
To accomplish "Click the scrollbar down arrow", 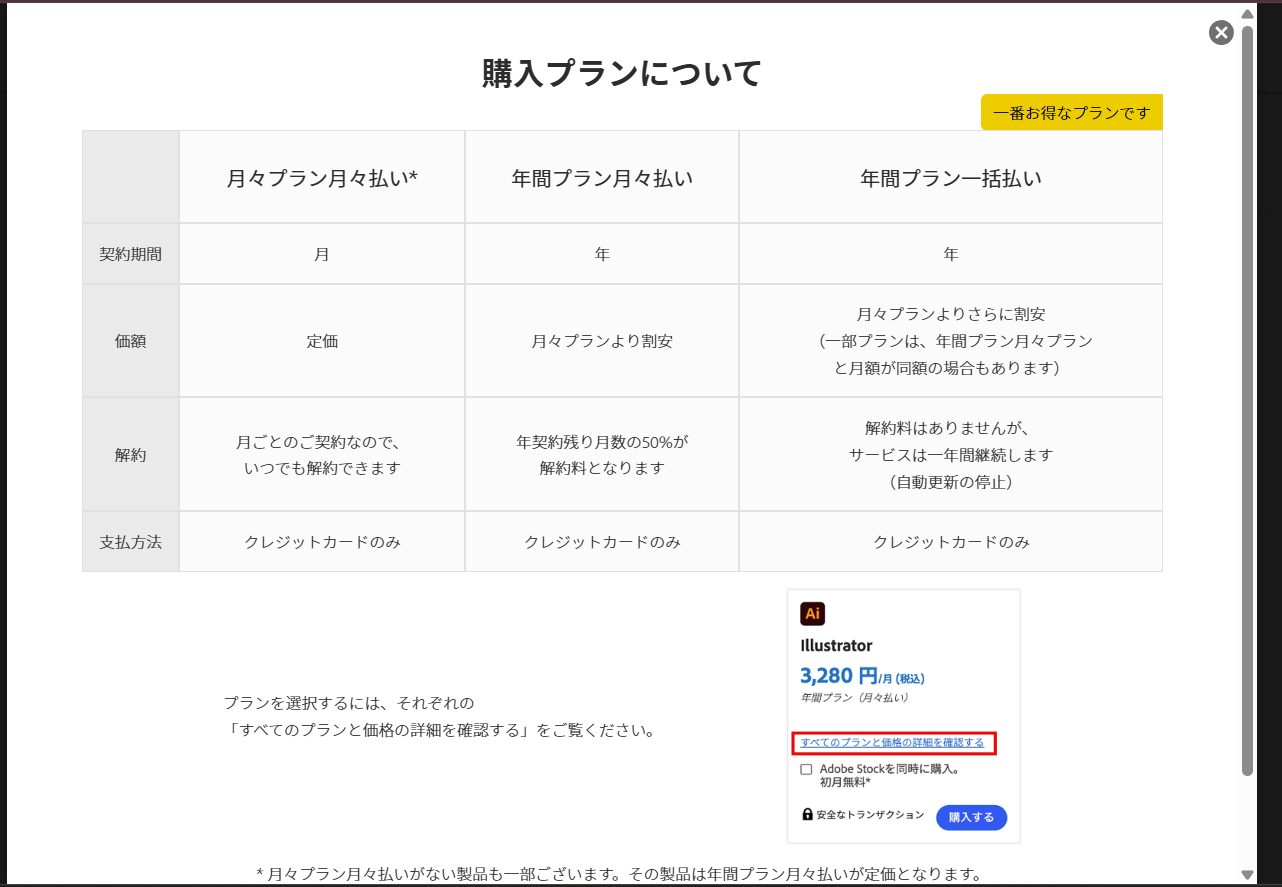I will [1247, 873].
